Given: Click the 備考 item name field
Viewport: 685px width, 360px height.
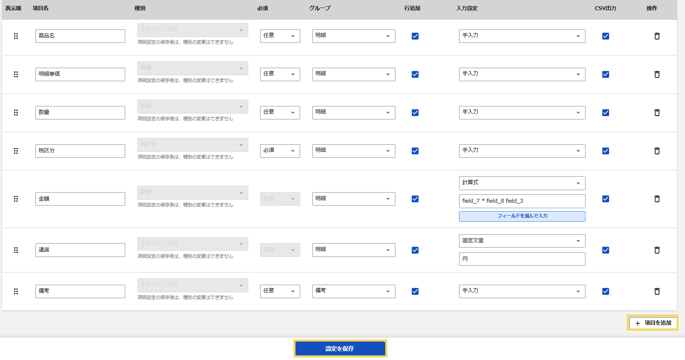Looking at the screenshot, I should (x=80, y=291).
